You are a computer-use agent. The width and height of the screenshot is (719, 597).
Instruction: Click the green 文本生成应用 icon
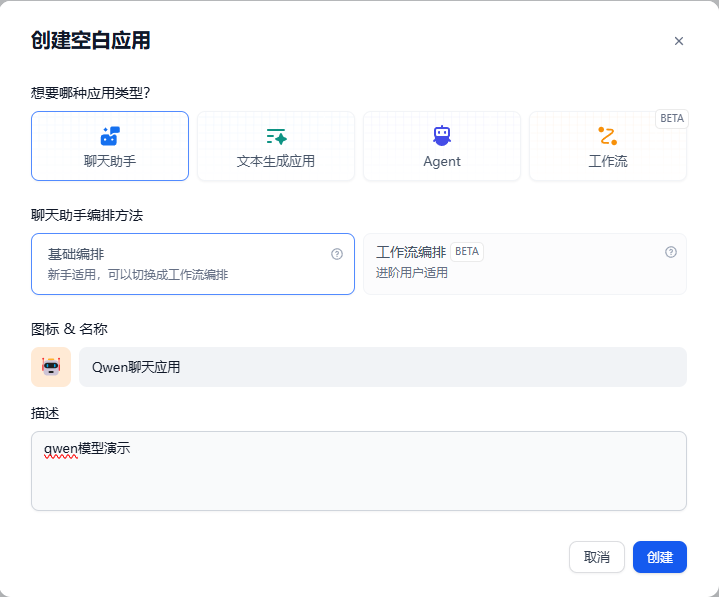click(x=276, y=137)
